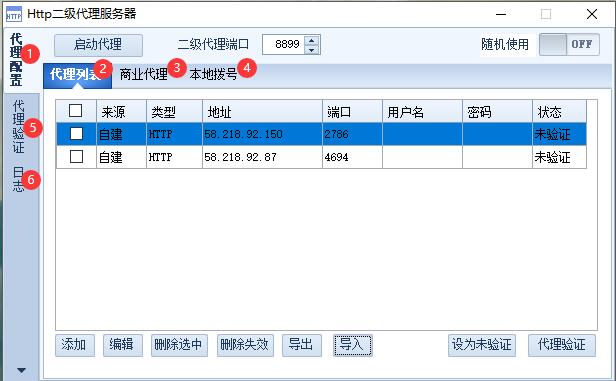Sort by the 状态 column header
This screenshot has width=616, height=381.
[559, 111]
